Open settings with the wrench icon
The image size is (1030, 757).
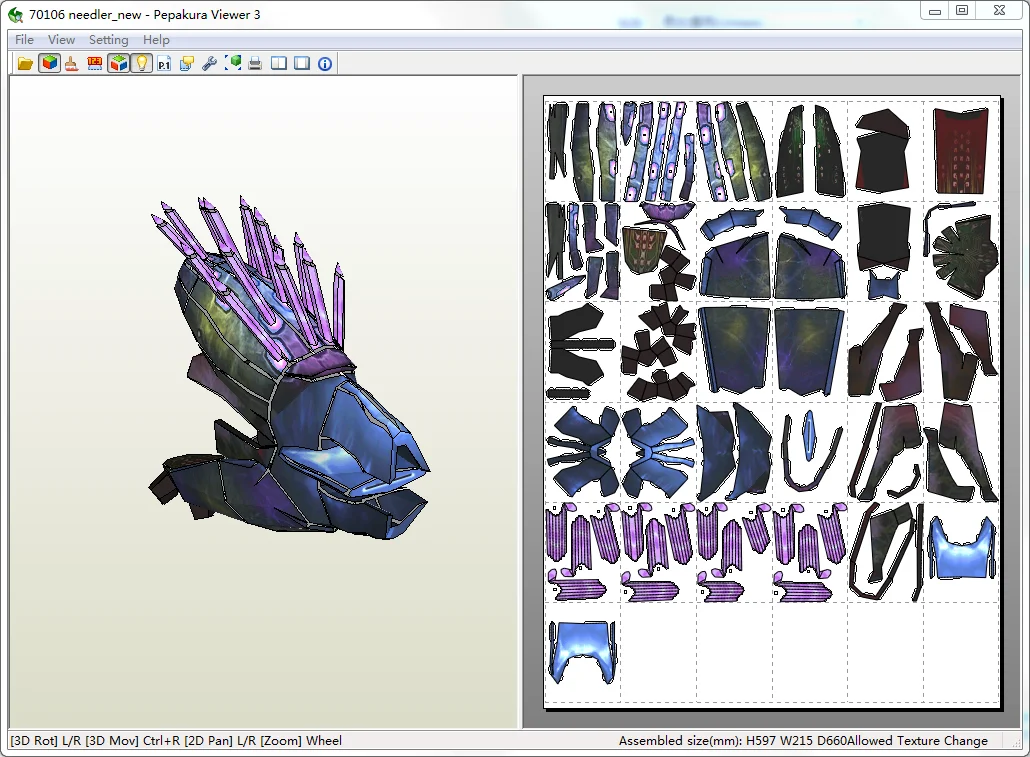point(210,64)
